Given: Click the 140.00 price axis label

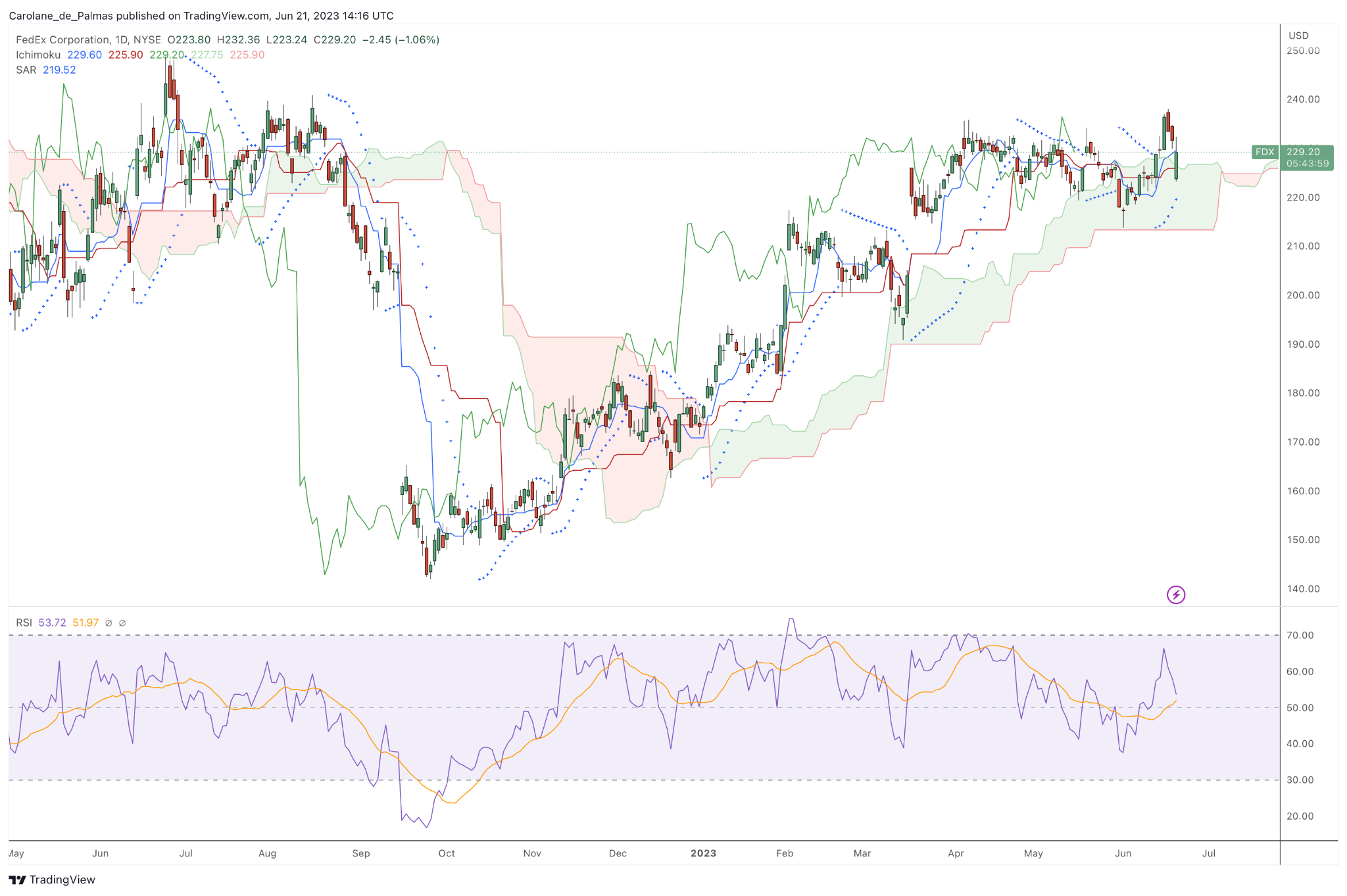Looking at the screenshot, I should click(x=1303, y=589).
